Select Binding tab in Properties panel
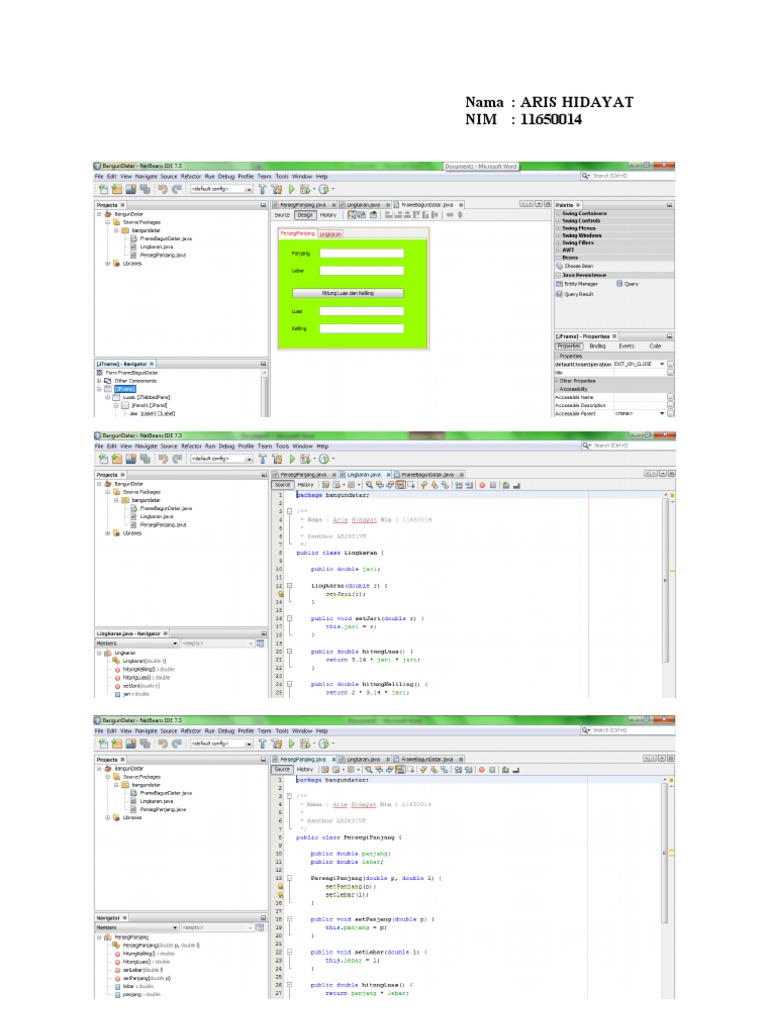Screen dimensions: 768x1024 pyautogui.click(x=597, y=345)
